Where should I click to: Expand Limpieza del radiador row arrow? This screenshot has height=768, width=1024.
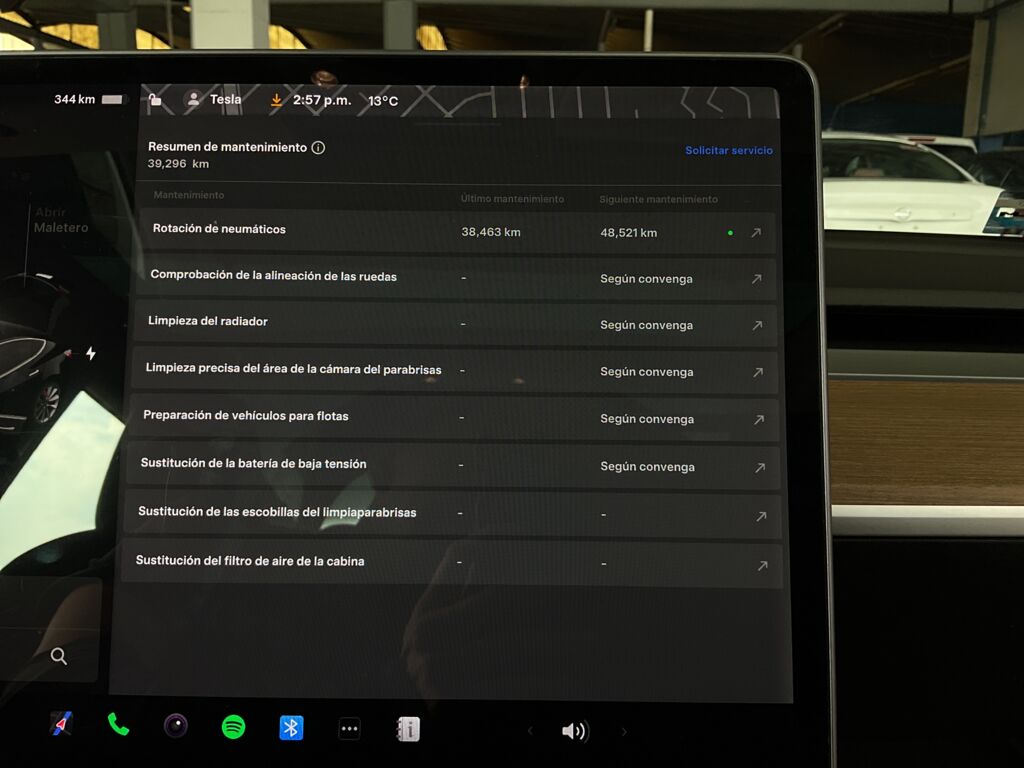click(757, 325)
